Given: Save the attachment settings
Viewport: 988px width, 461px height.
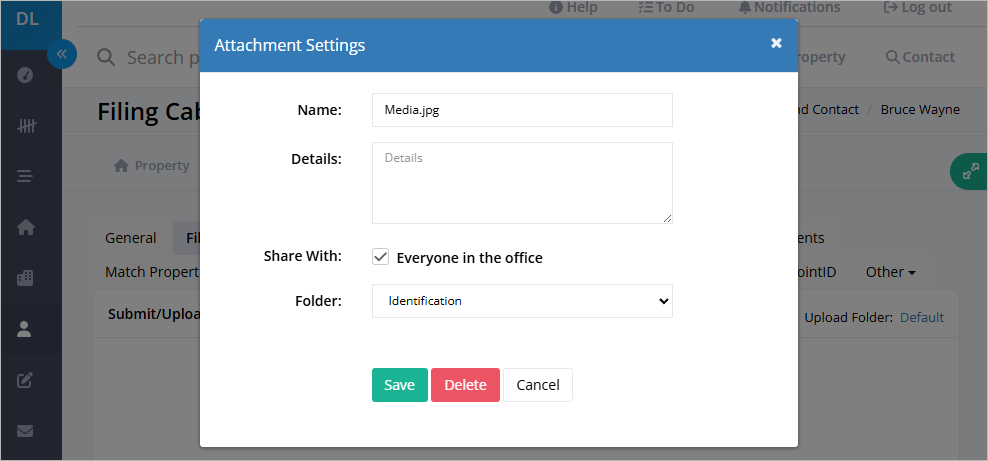Looking at the screenshot, I should coord(399,385).
